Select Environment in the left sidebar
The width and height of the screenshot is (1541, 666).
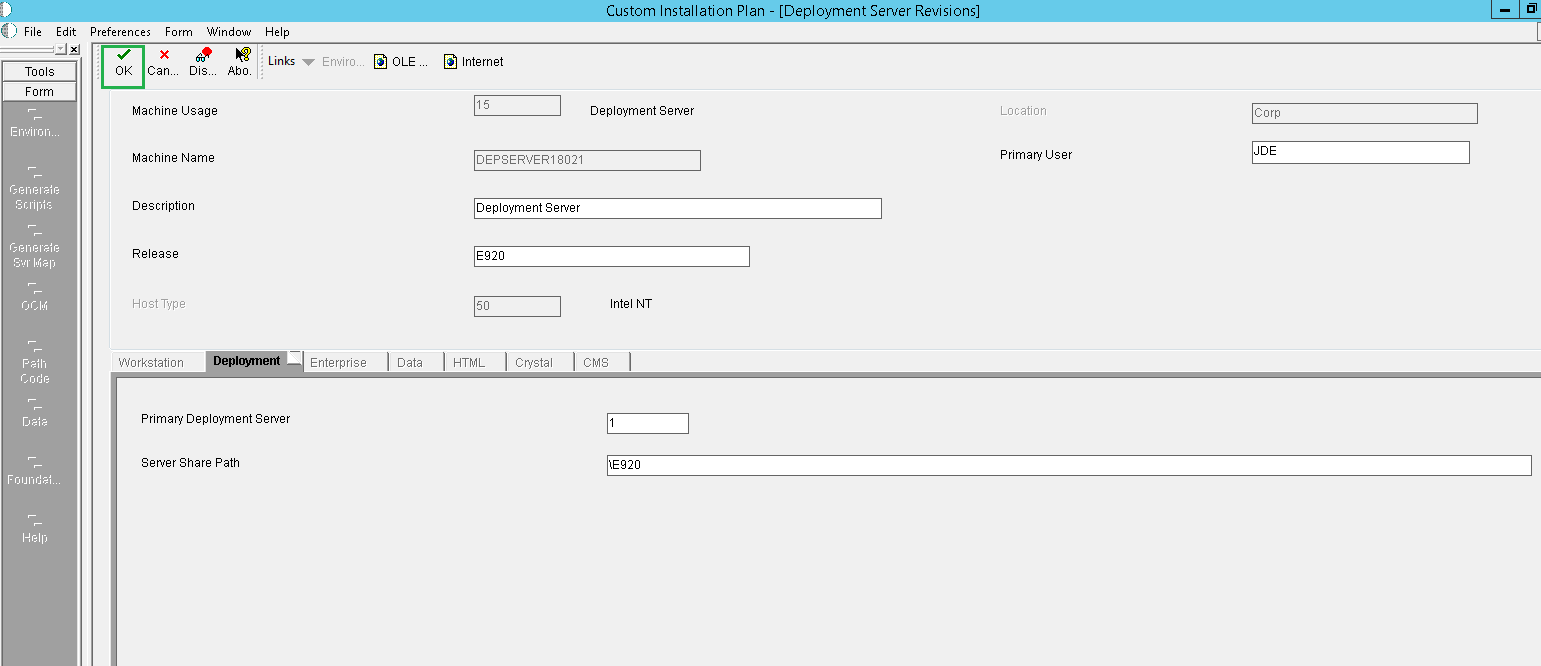pos(34,123)
